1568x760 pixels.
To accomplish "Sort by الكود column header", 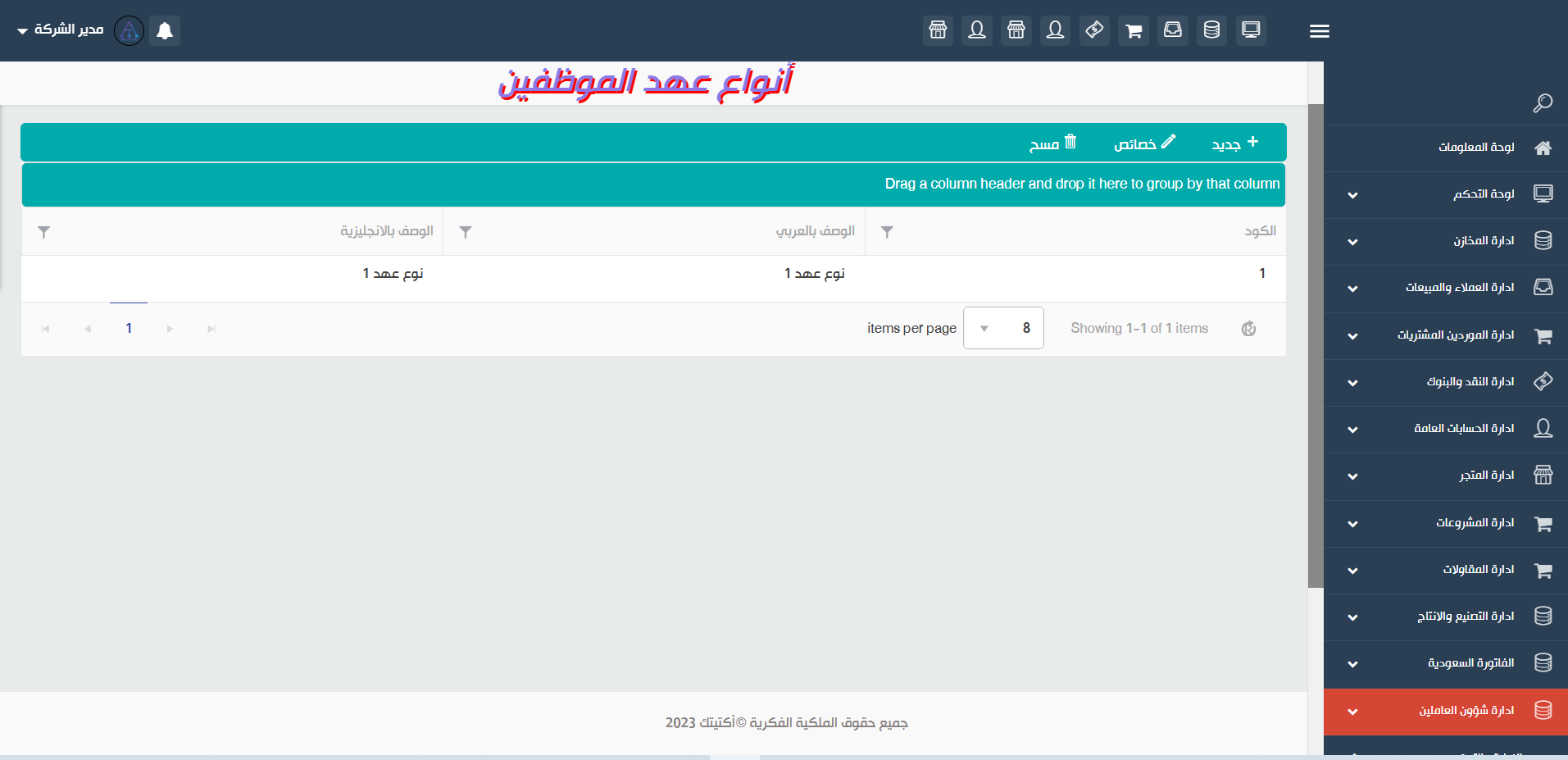I will 1261,231.
